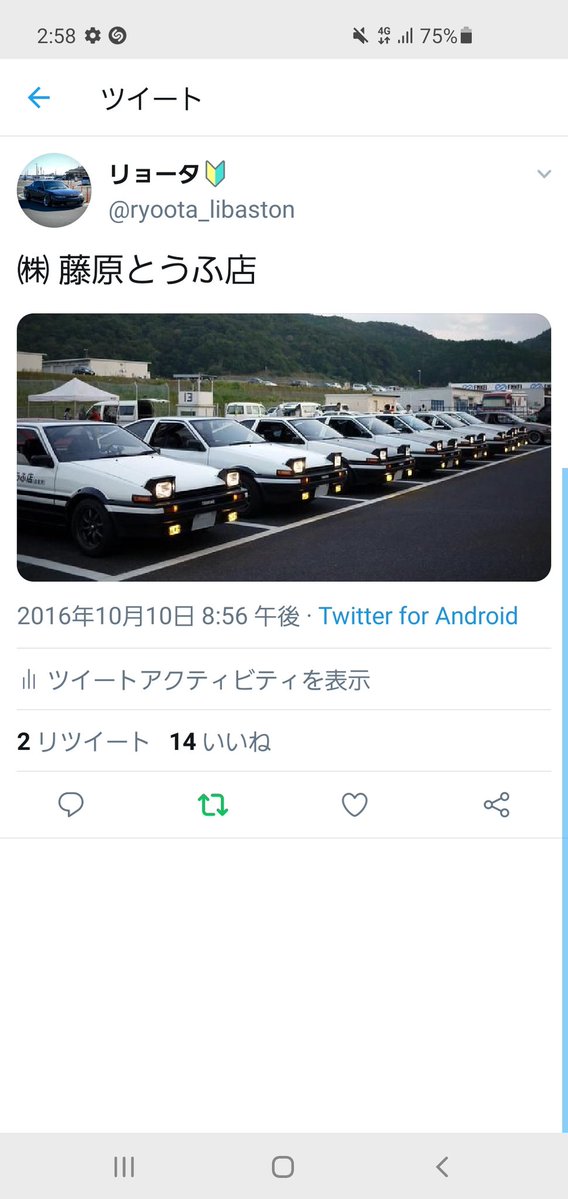Open the @ryoota_libaston handle

coord(201,210)
